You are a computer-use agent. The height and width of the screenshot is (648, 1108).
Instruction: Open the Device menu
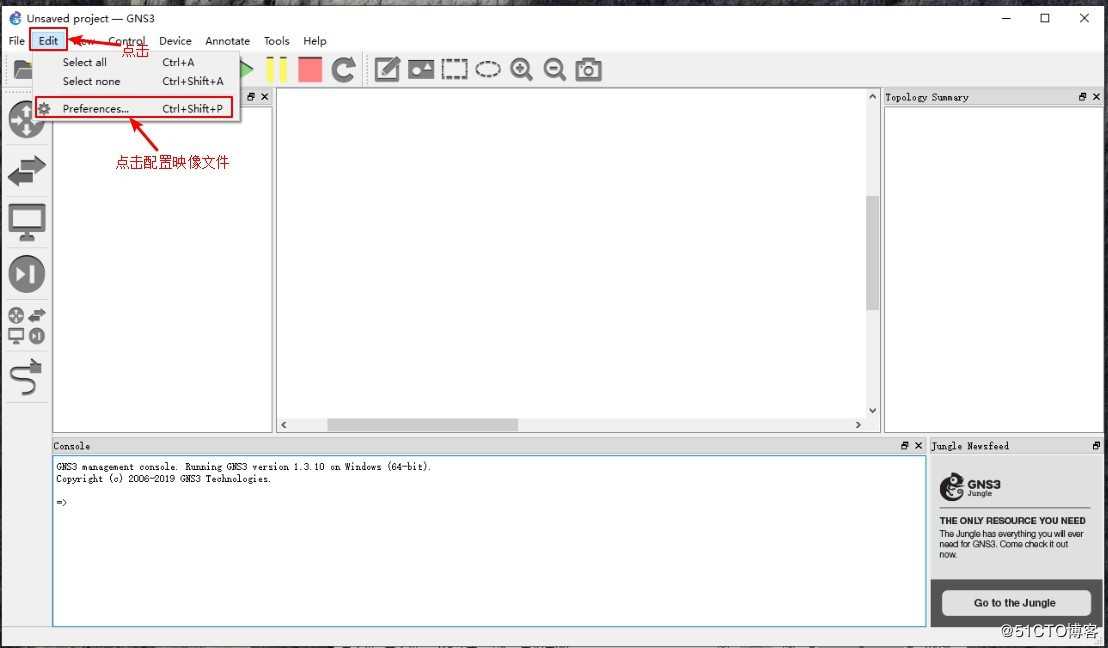(175, 40)
